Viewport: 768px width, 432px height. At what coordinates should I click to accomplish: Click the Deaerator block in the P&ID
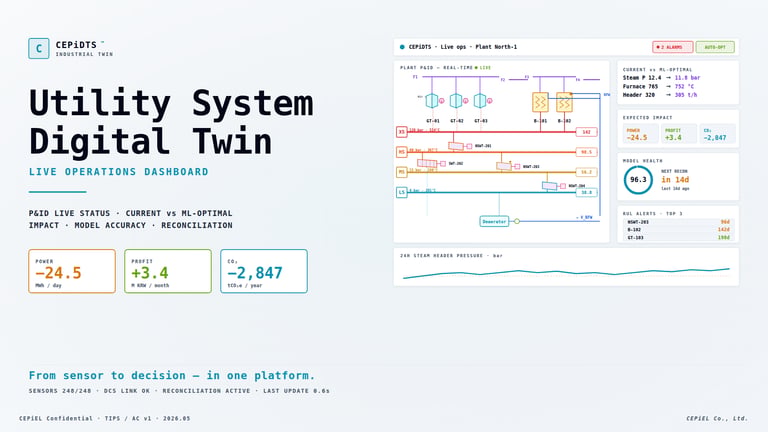(x=494, y=221)
